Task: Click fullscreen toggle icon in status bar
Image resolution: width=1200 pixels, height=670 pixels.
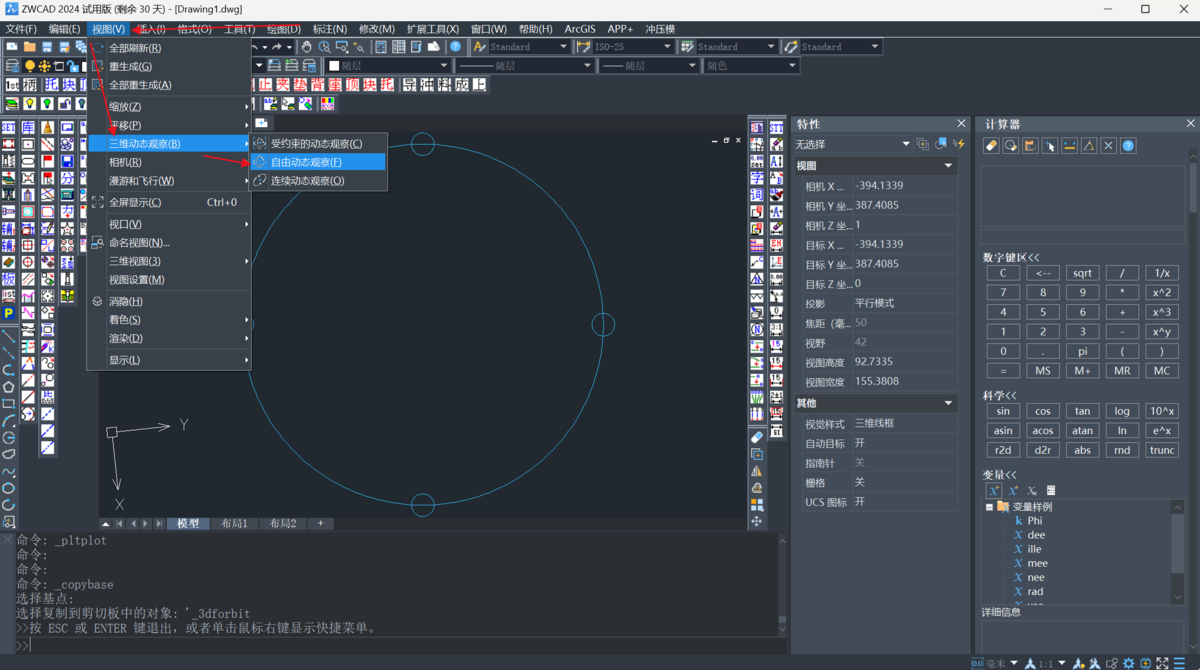Action: (1162, 663)
